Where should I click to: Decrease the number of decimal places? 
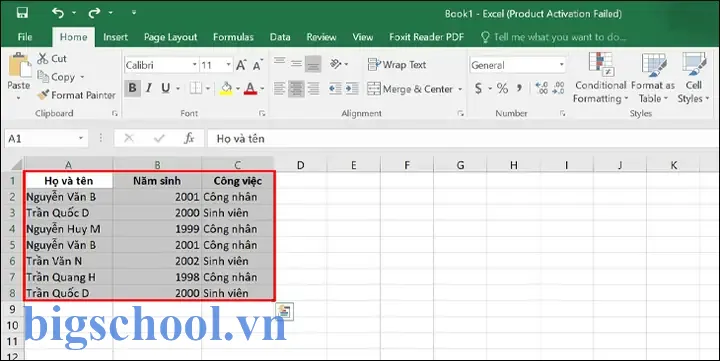(558, 88)
